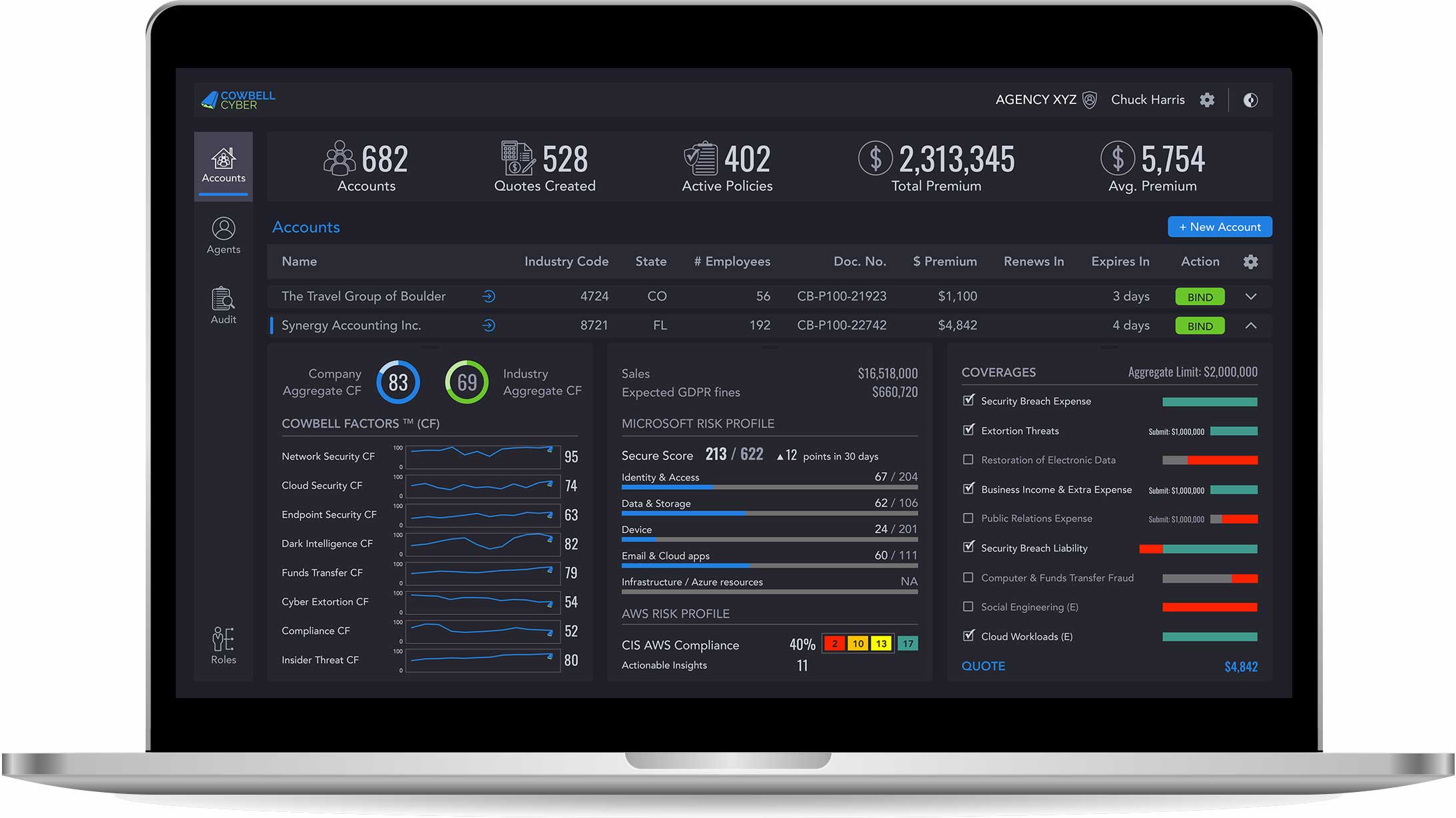1456x818 pixels.
Task: Open the Agents sidebar section
Action: click(224, 236)
